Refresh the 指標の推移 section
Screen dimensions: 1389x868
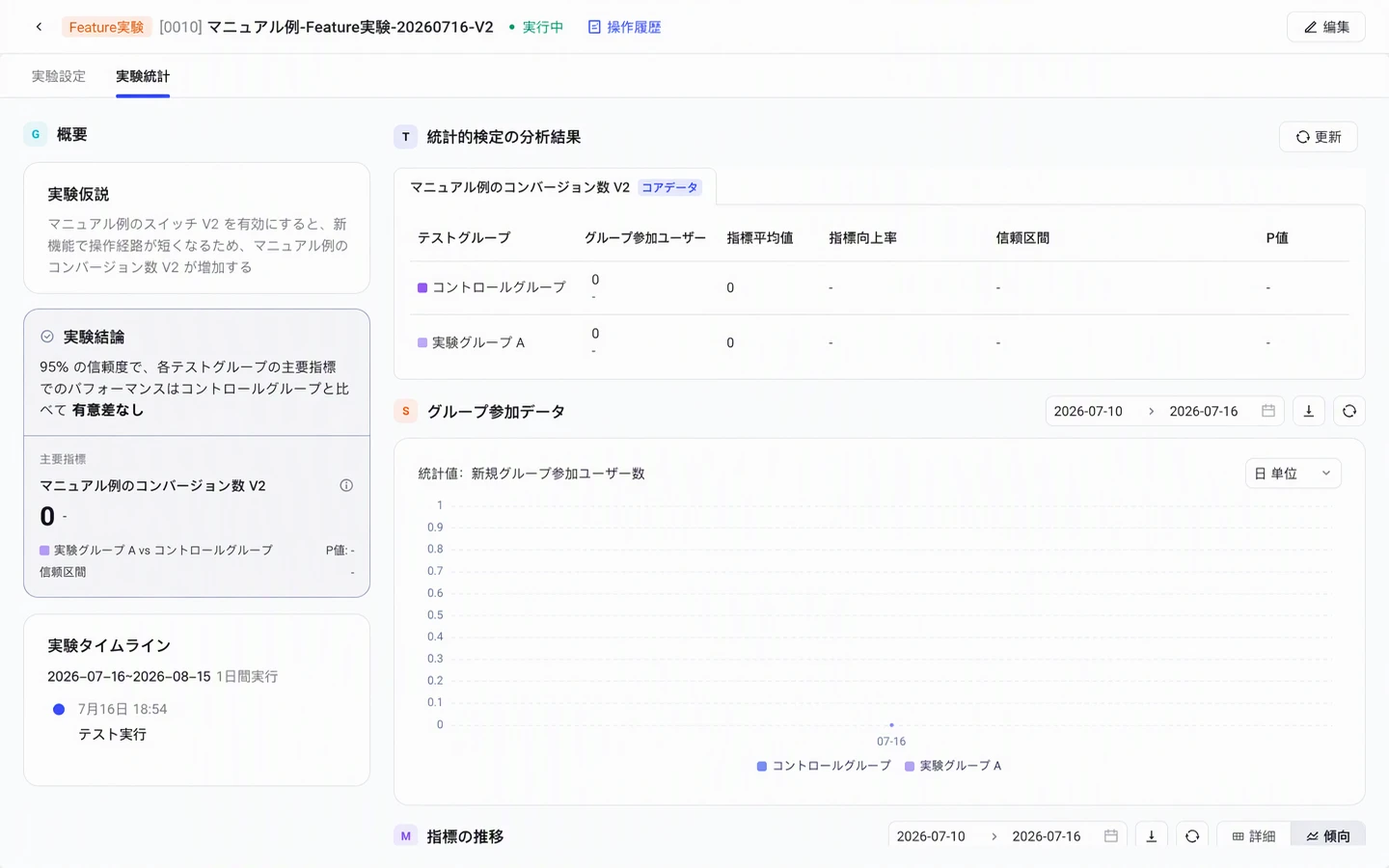pos(1192,836)
